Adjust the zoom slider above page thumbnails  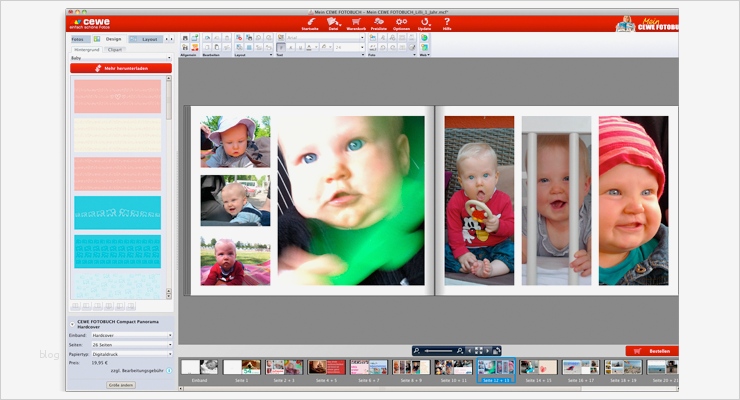click(440, 351)
